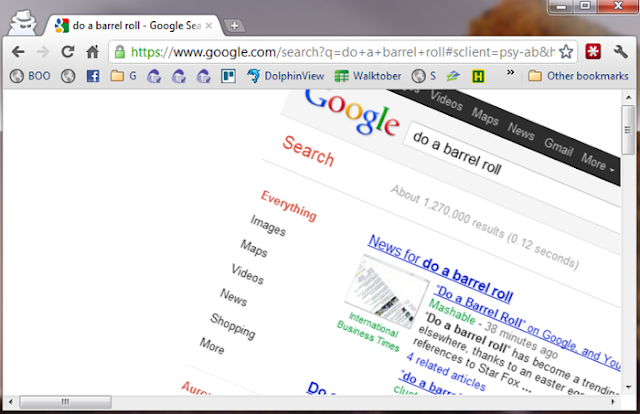Focus the Google search box
640x414 pixels.
coord(510,162)
